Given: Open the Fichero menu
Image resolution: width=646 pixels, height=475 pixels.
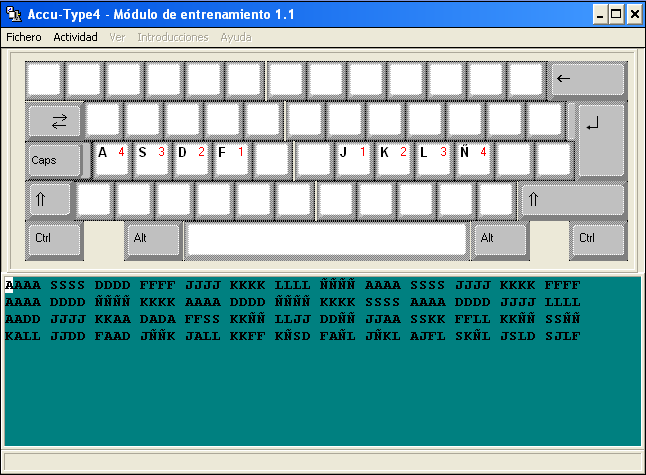Looking at the screenshot, I should pyautogui.click(x=23, y=37).
